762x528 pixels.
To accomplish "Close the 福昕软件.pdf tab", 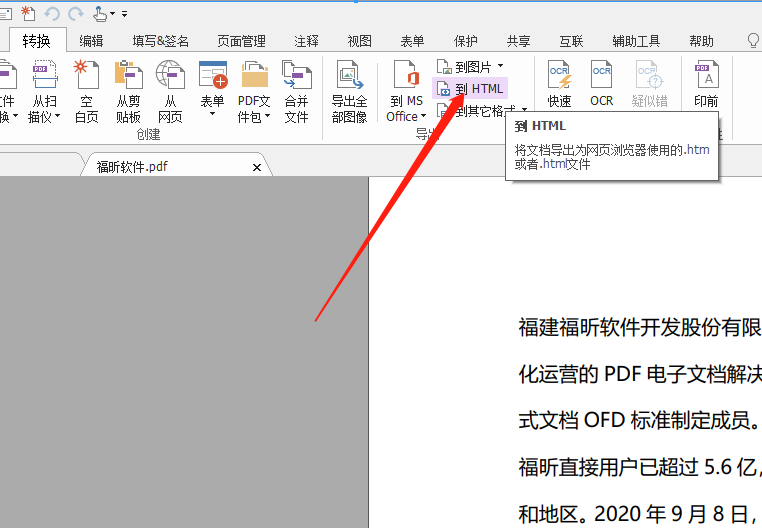I will coord(257,167).
